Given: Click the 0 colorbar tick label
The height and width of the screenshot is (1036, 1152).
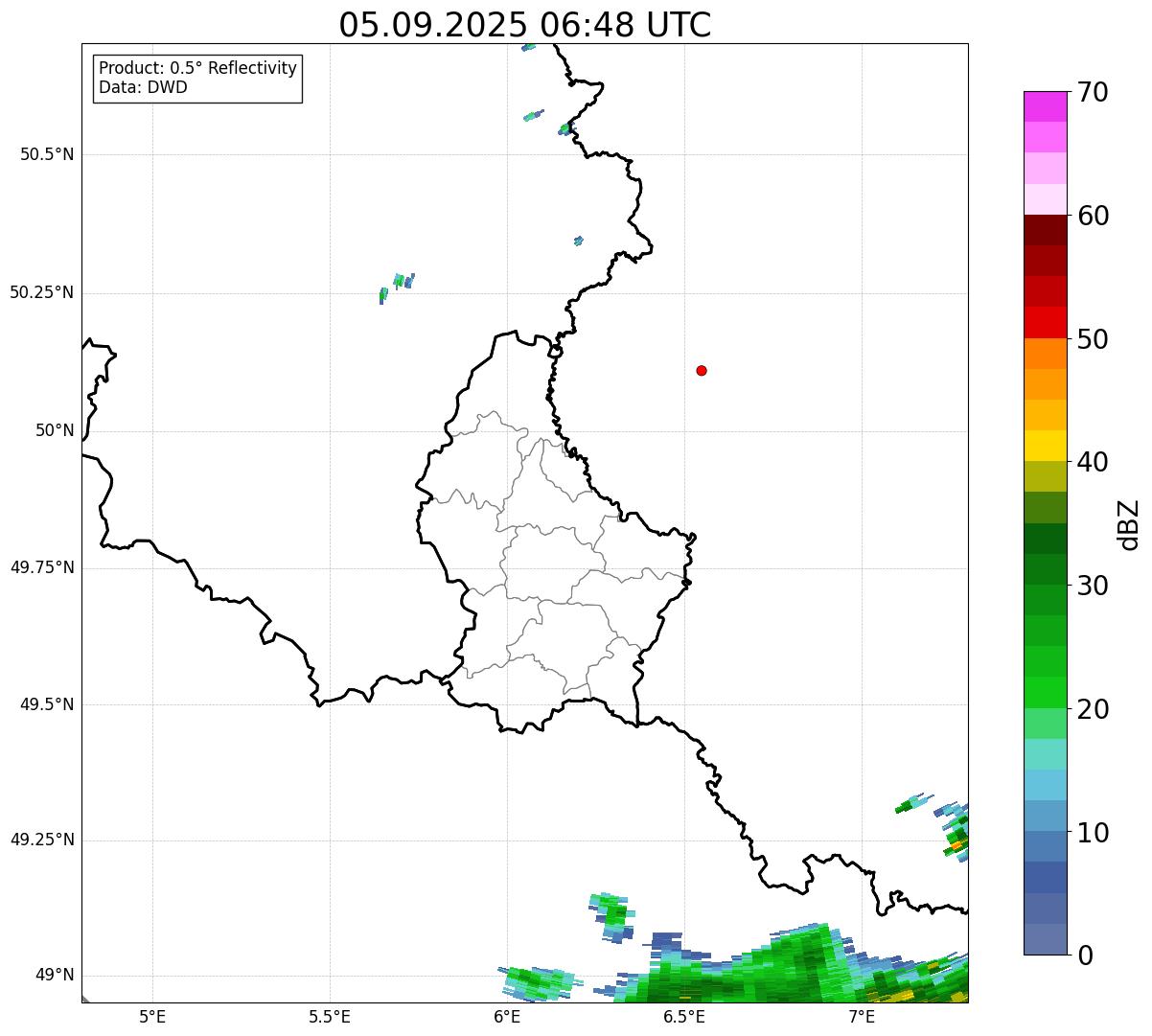Looking at the screenshot, I should (1085, 955).
